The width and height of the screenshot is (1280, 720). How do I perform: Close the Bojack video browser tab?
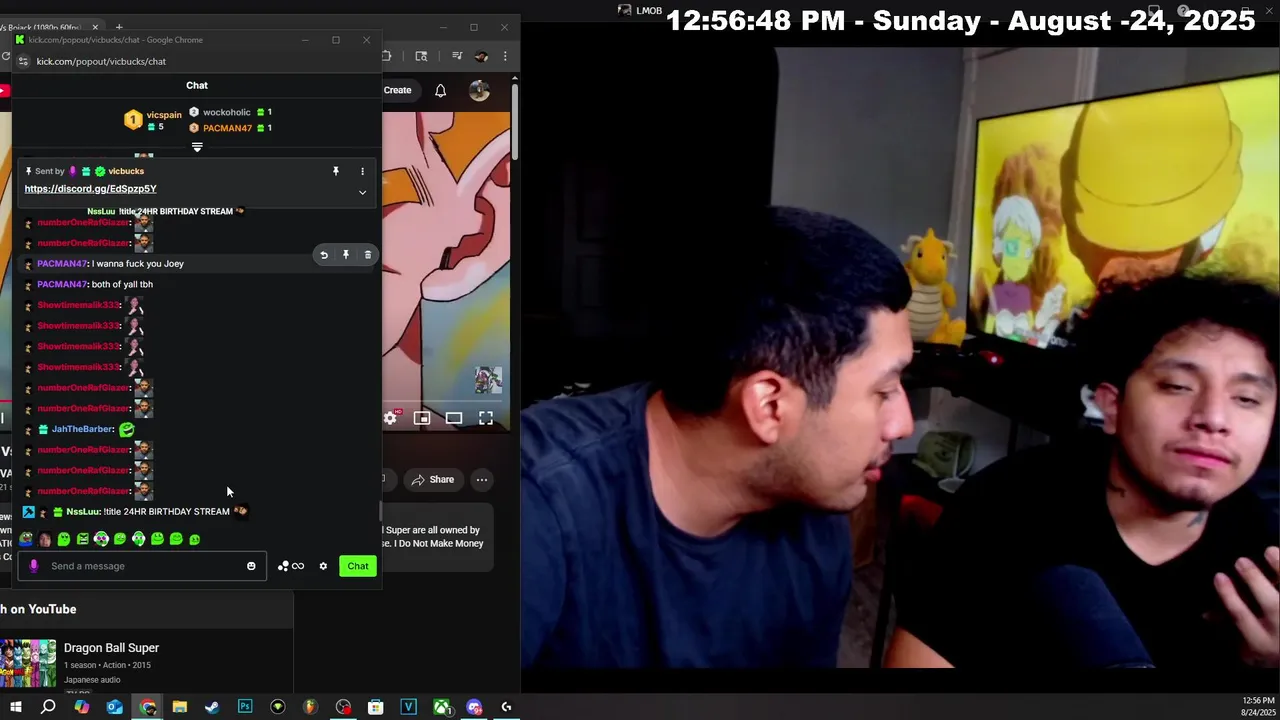pyautogui.click(x=96, y=27)
